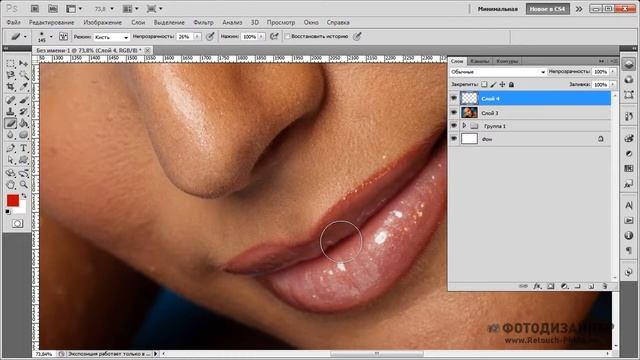Viewport: 640px width, 360px height.
Task: Open the Редактирование menu
Action: click(x=51, y=22)
